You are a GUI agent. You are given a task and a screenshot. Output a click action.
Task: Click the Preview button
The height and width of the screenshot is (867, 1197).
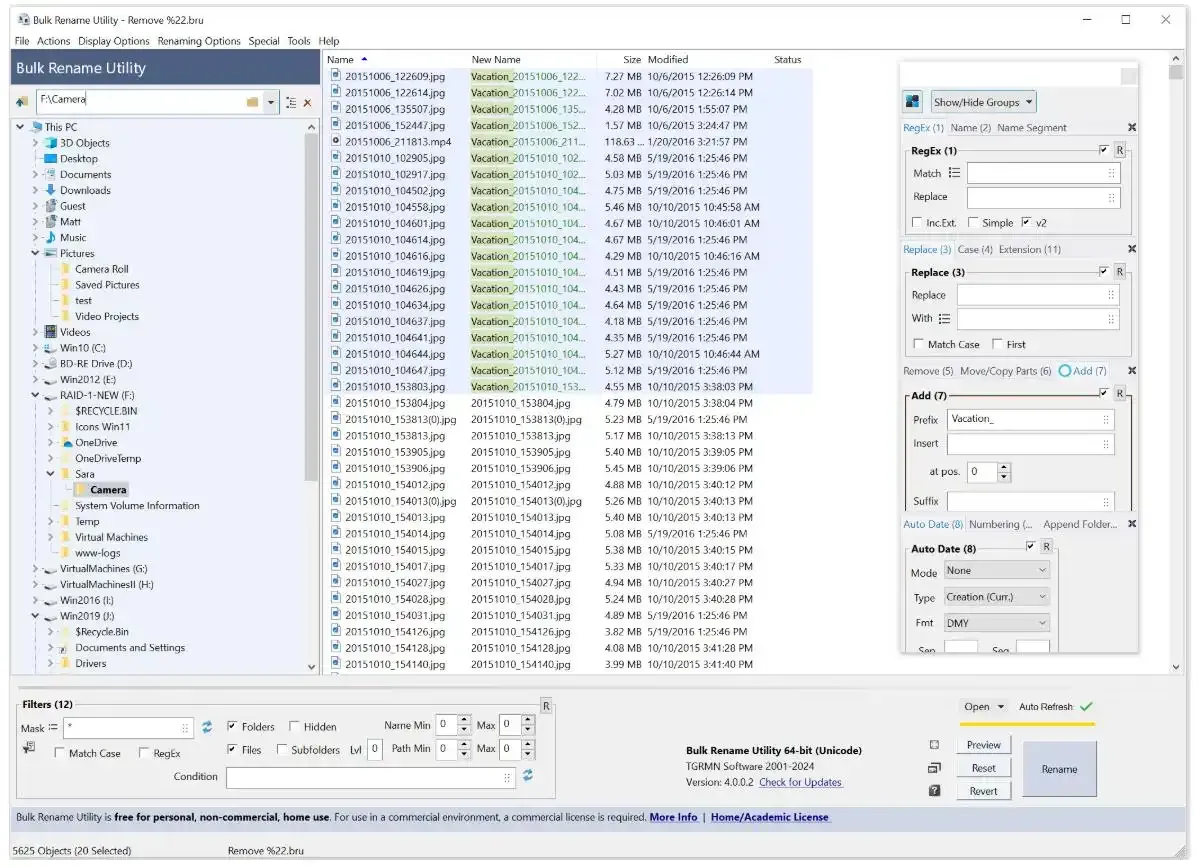point(983,745)
